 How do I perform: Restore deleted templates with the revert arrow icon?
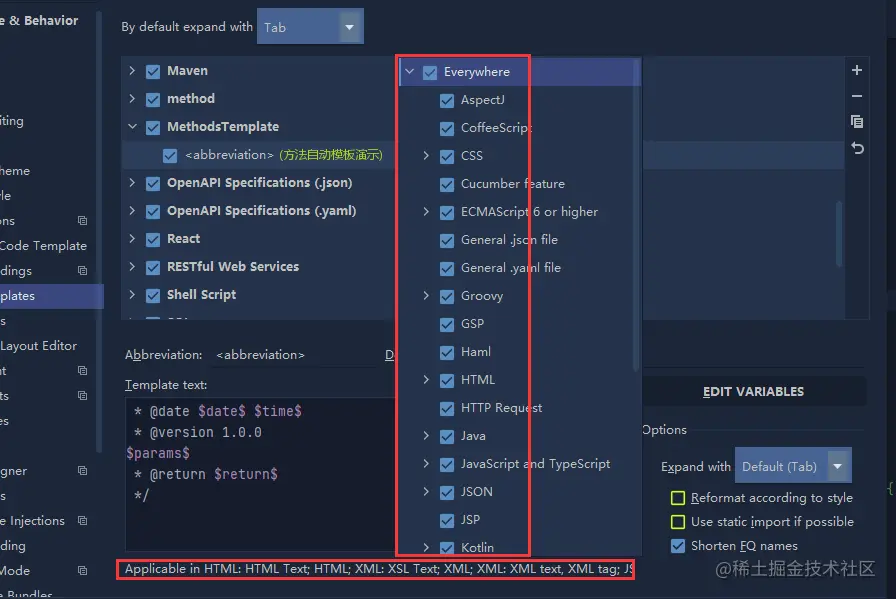click(857, 148)
